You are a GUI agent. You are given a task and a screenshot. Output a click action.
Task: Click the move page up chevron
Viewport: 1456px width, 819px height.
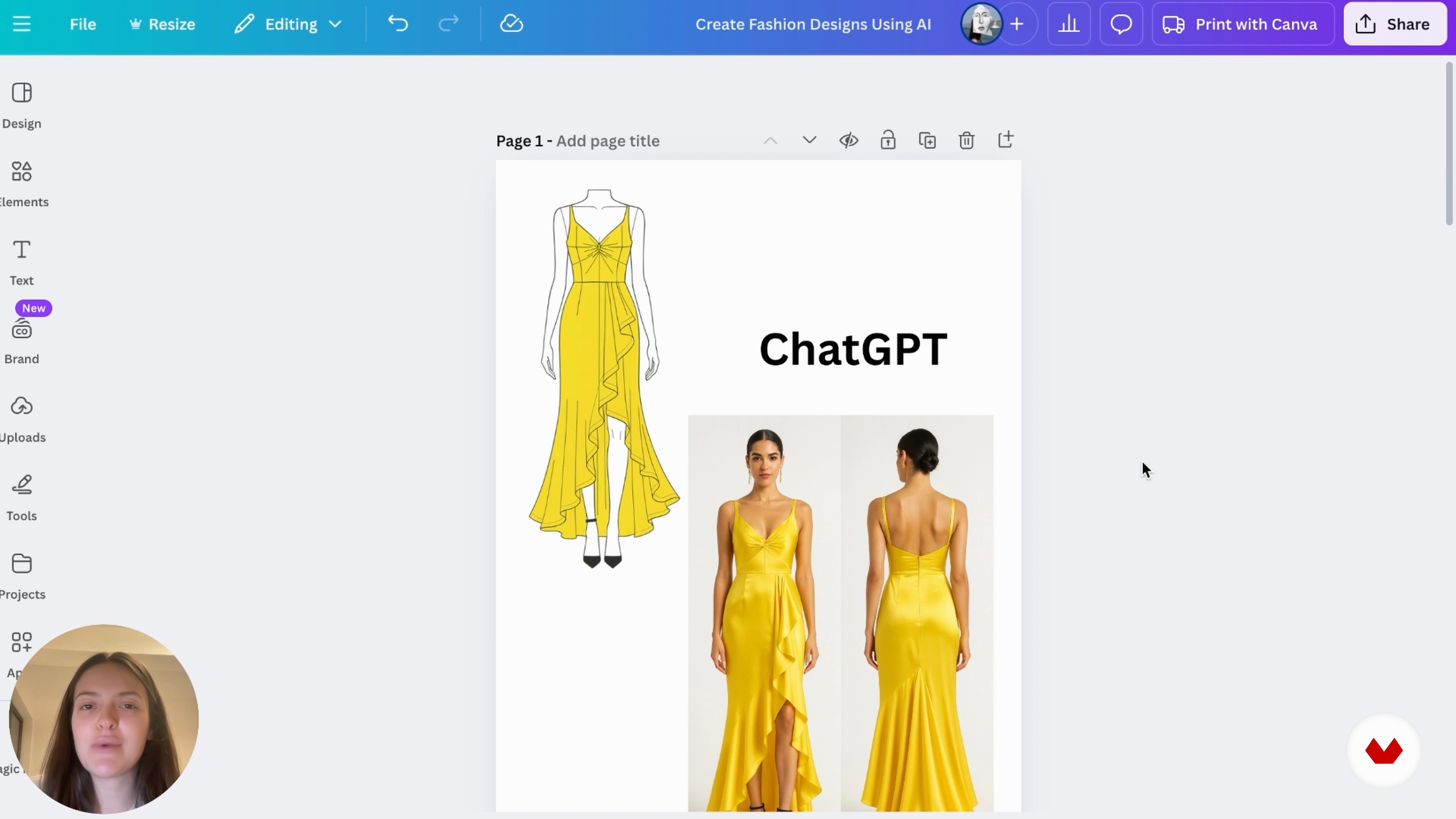pos(770,141)
